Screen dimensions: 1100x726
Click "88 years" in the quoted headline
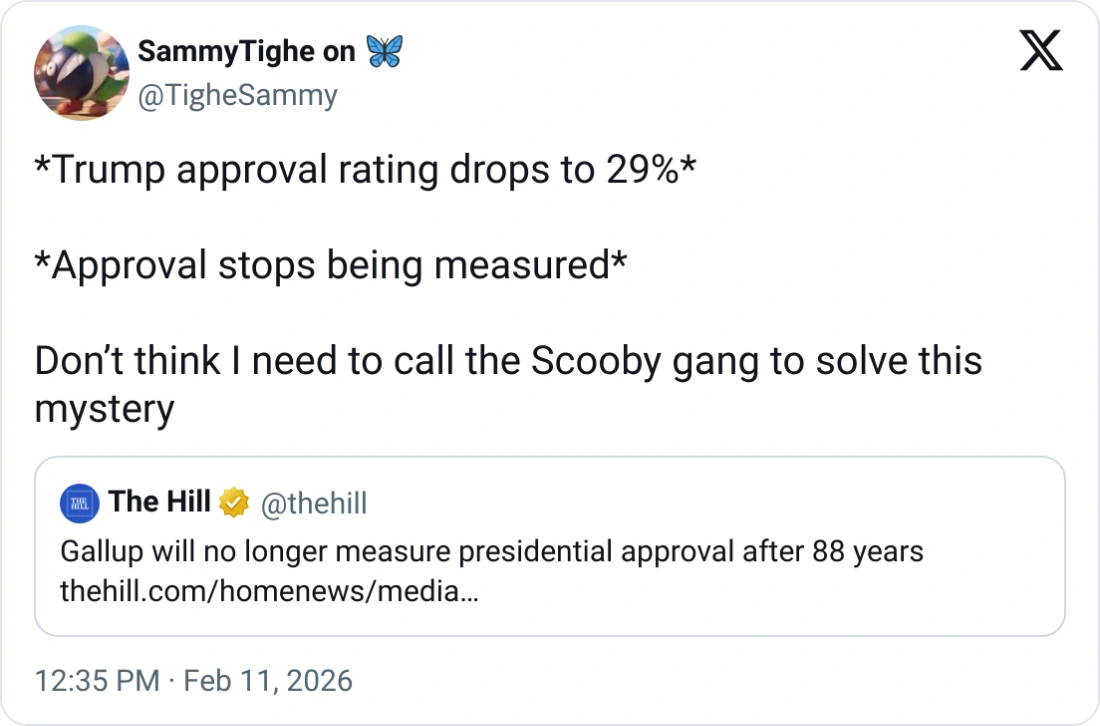point(866,551)
